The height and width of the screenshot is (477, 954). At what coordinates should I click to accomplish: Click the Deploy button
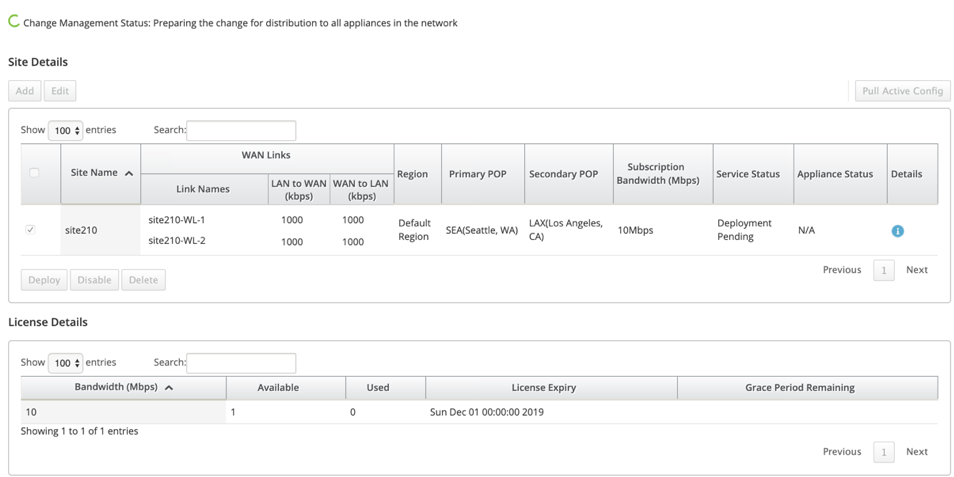[x=44, y=280]
